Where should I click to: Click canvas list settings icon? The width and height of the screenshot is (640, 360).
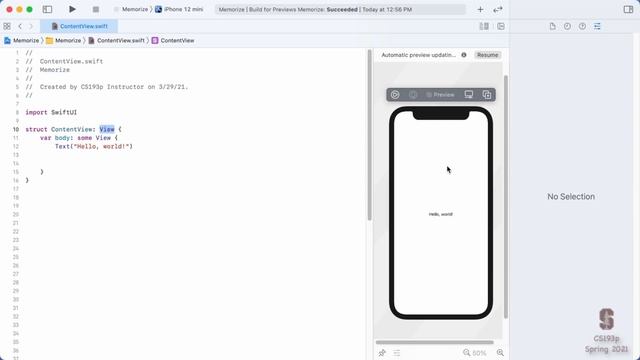pos(397,353)
